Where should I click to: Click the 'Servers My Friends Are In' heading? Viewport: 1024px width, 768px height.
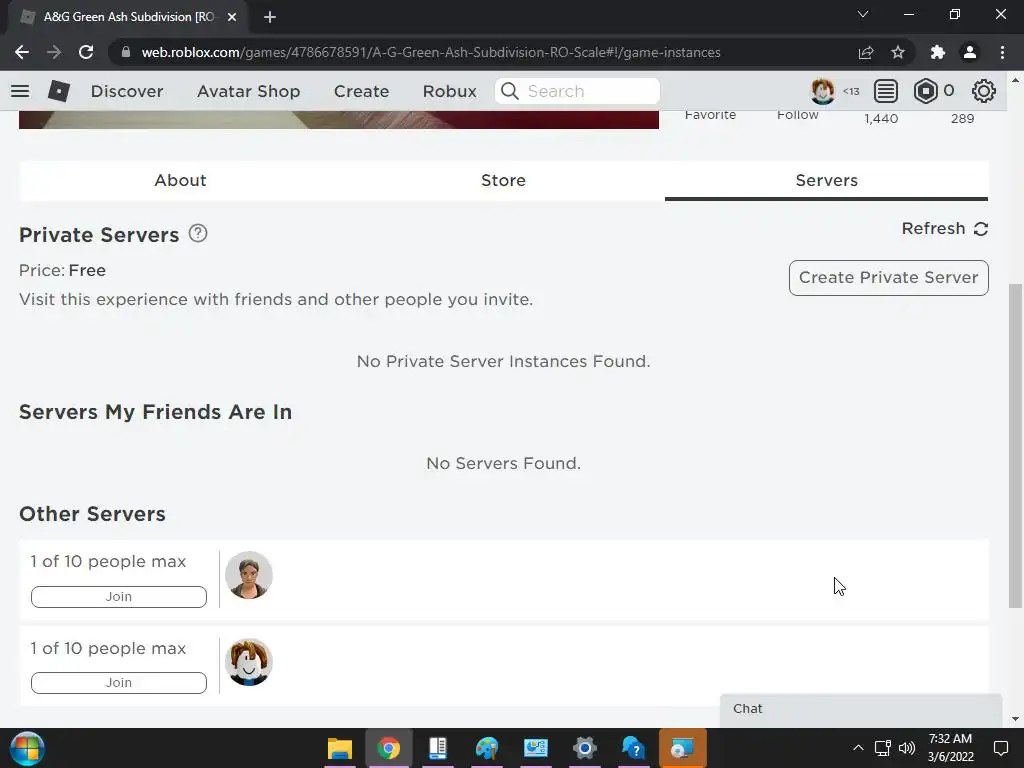[155, 412]
